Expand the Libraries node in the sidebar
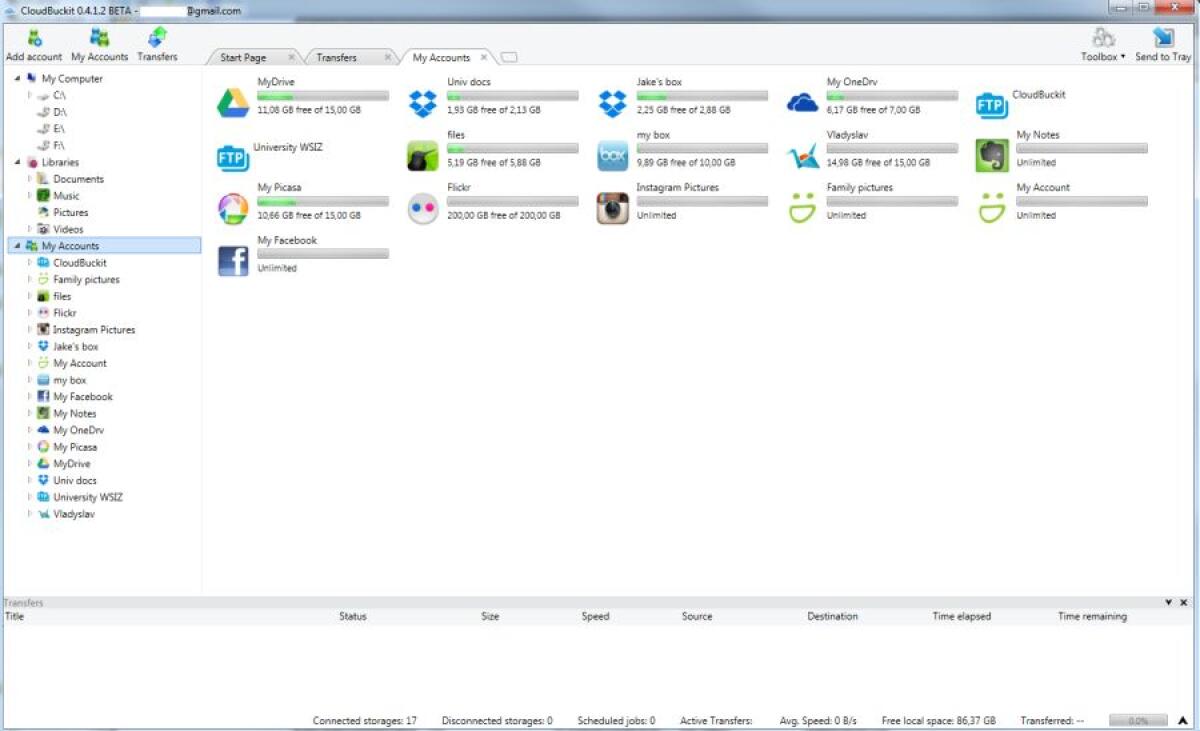 17,161
